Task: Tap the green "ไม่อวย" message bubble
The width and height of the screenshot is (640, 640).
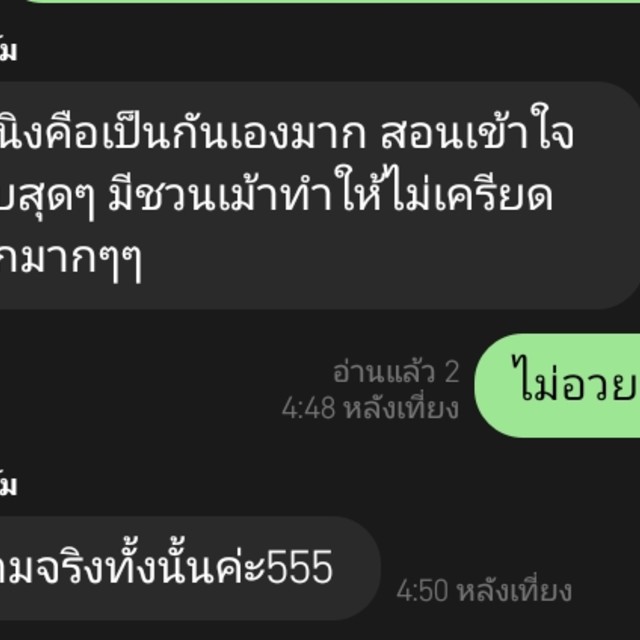Action: point(557,386)
